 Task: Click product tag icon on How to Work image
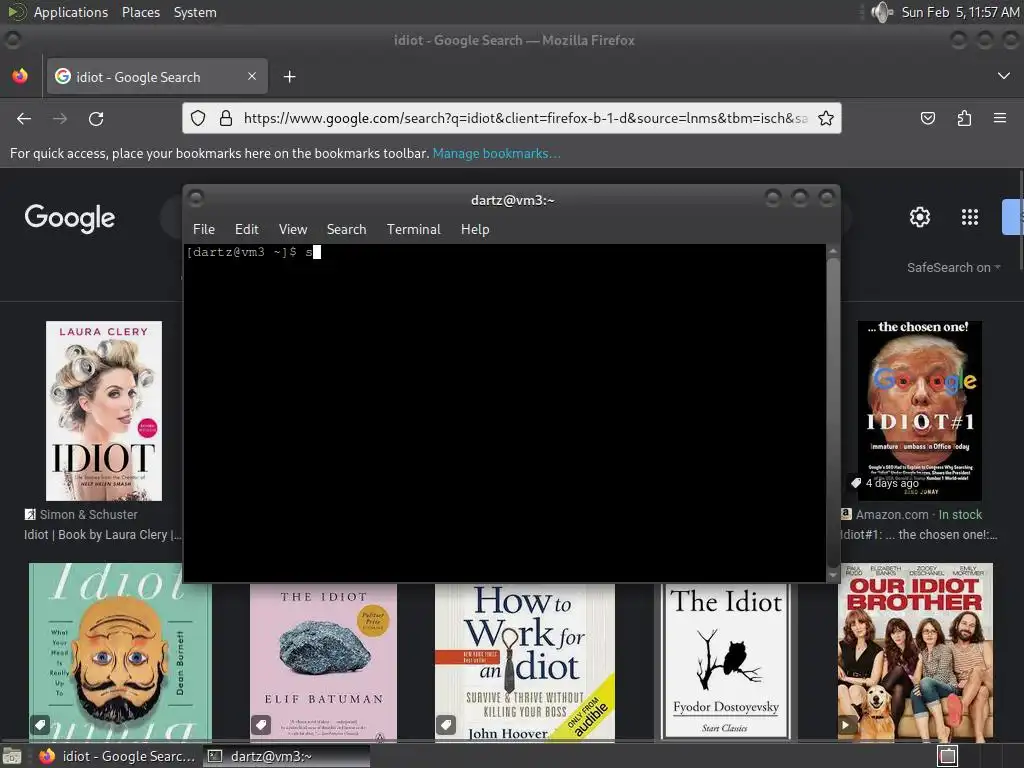click(446, 725)
